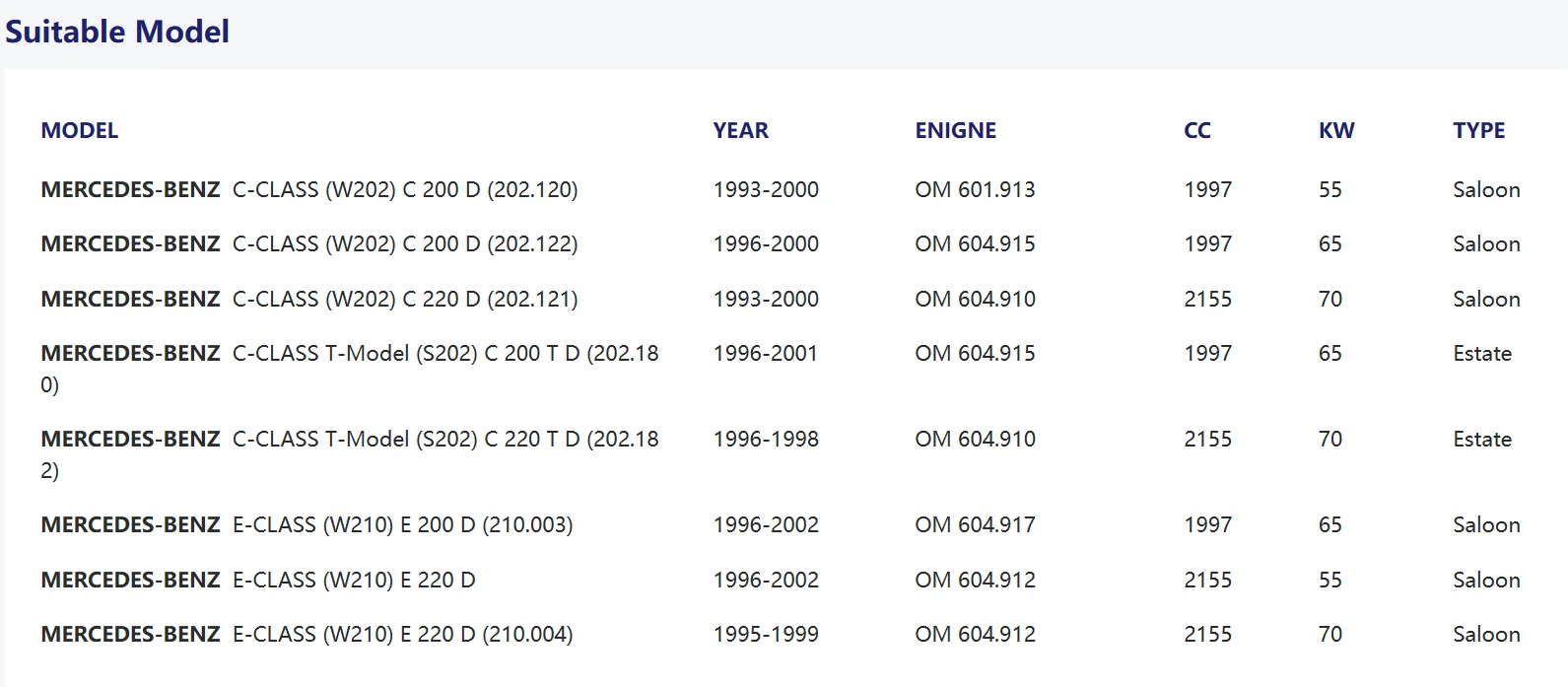The height and width of the screenshot is (687, 1568).
Task: Select the TYPE column header
Action: (1479, 130)
